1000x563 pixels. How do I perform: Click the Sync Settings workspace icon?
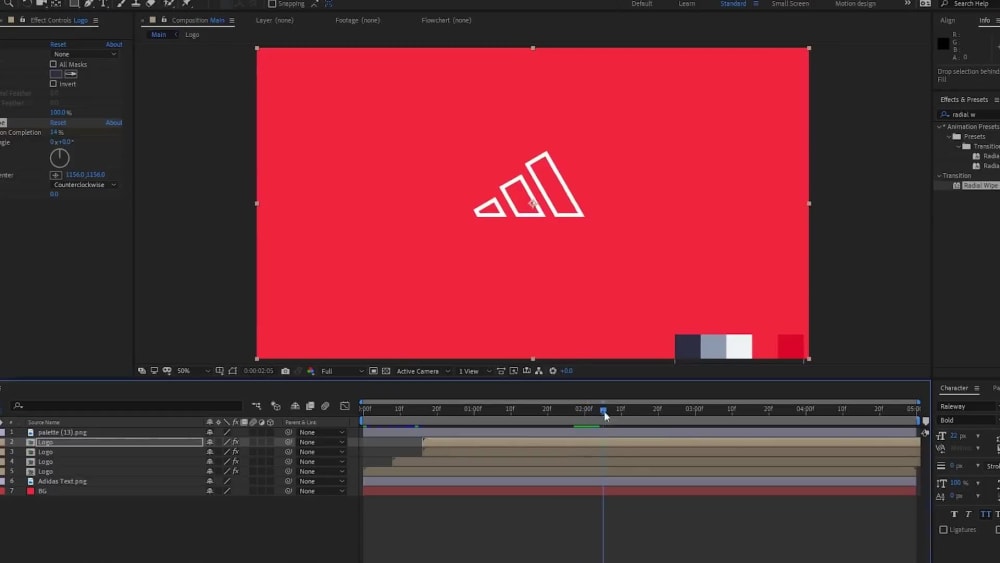click(x=925, y=3)
